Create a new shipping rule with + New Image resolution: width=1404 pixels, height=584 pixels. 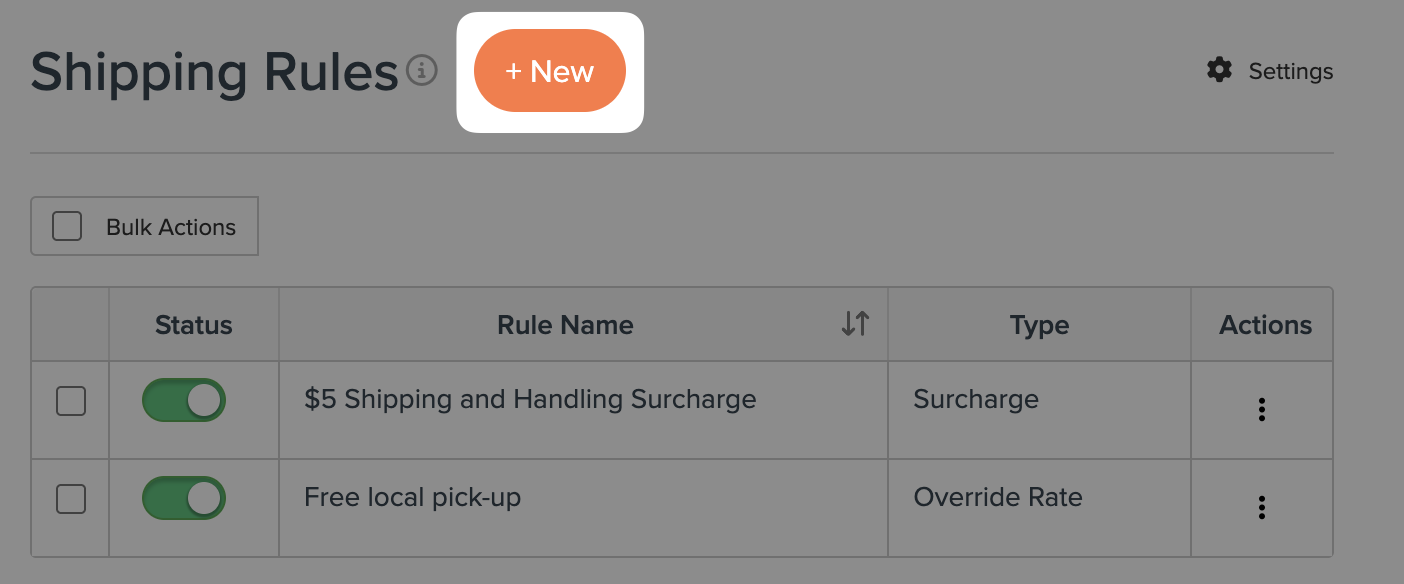click(549, 70)
